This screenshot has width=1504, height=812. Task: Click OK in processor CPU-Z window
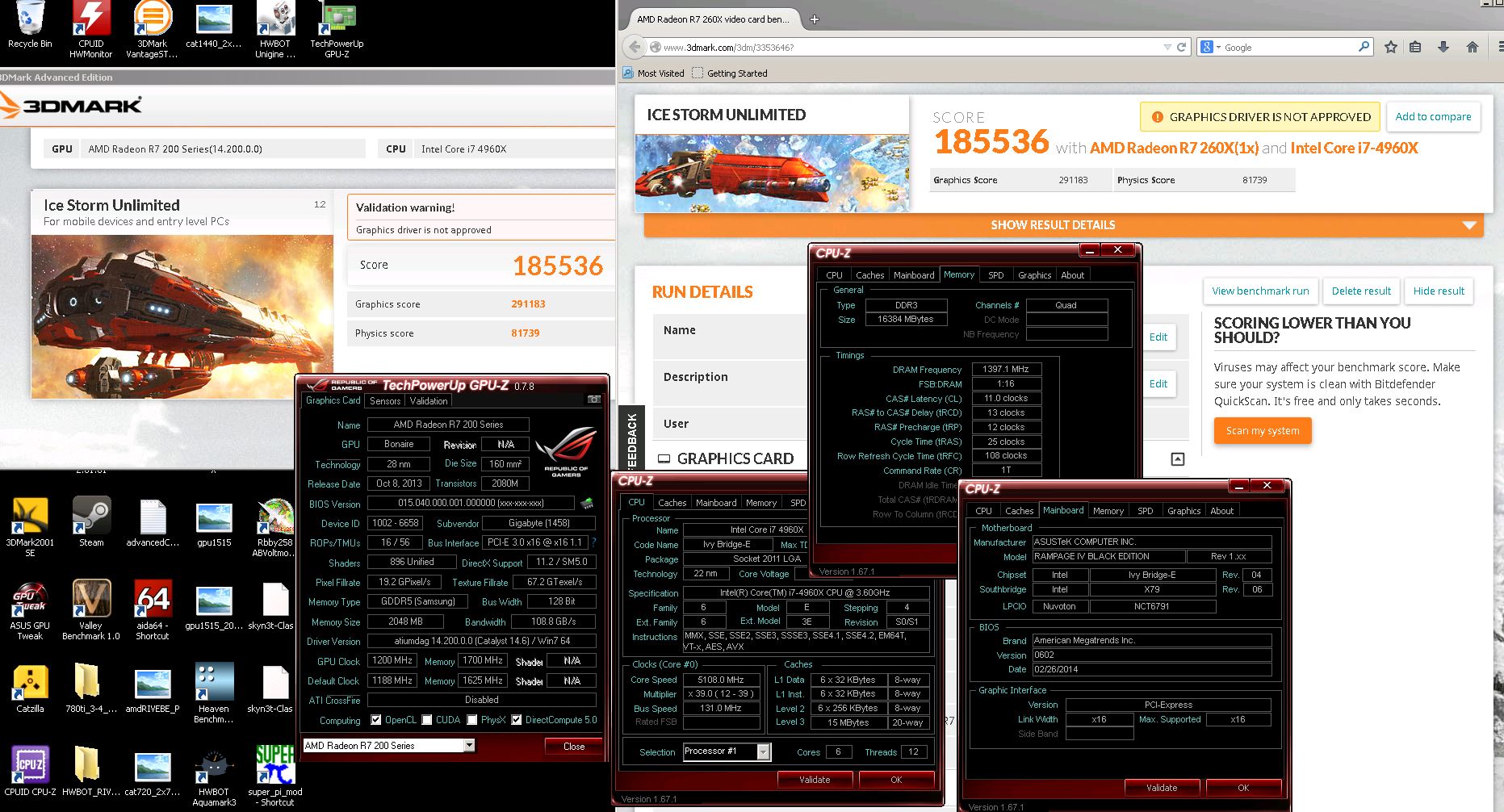896,780
